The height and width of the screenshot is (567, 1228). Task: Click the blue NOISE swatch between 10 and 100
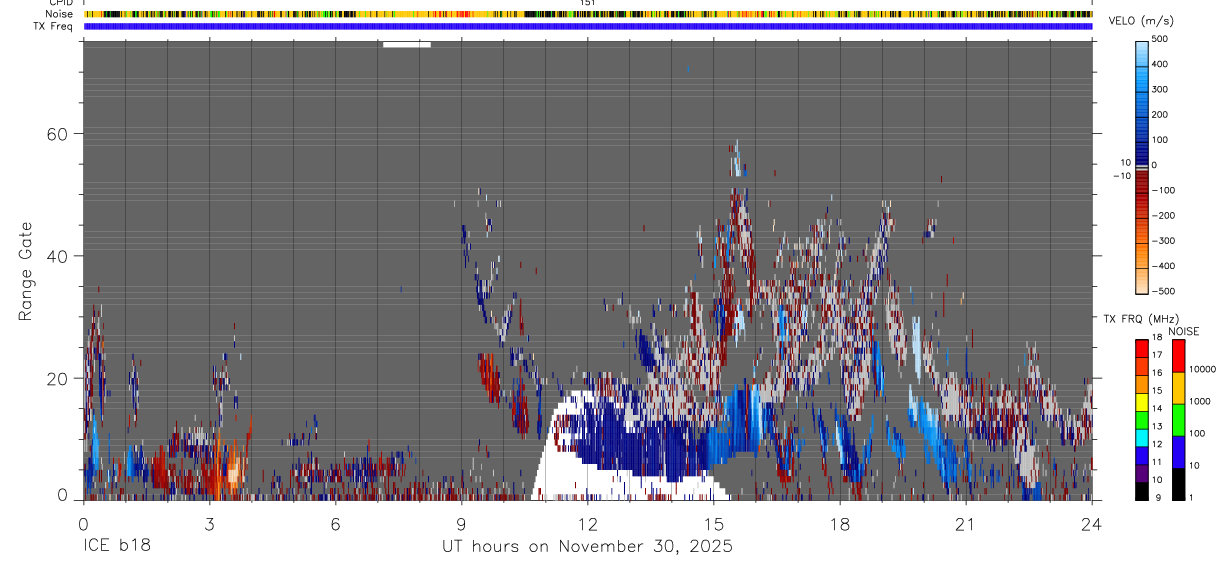click(1179, 452)
